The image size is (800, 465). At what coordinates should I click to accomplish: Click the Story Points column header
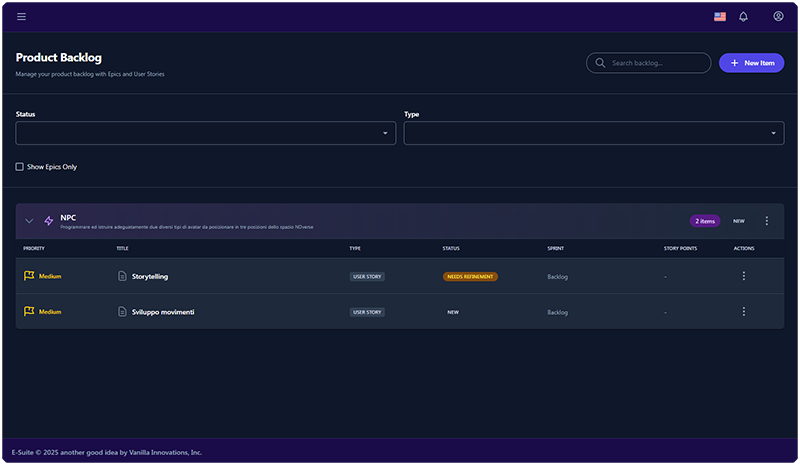680,248
